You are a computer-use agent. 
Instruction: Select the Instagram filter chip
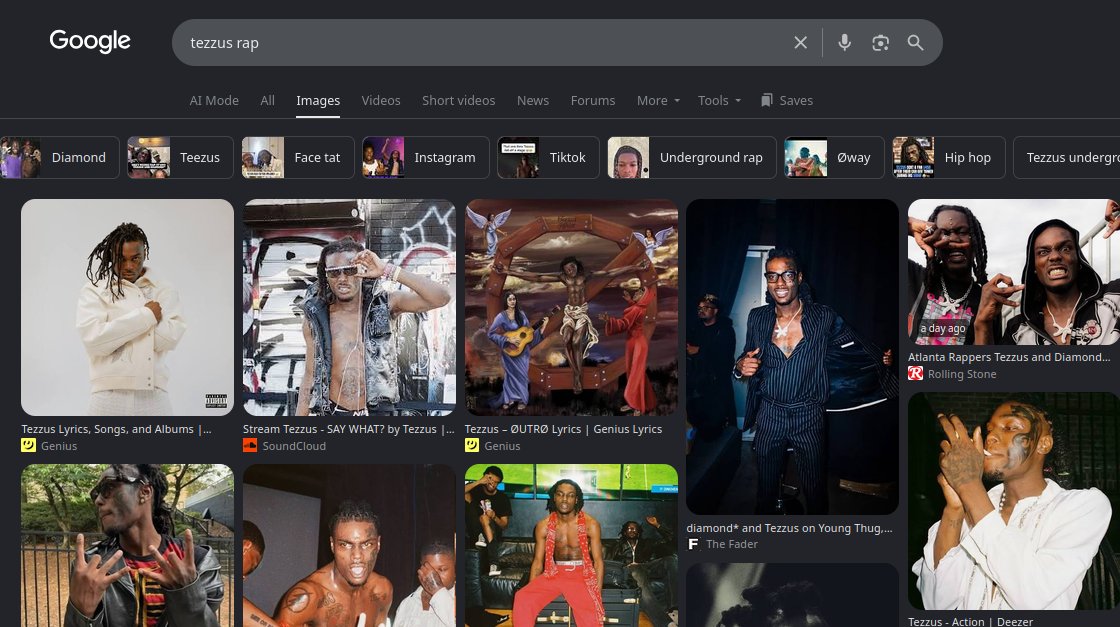[426, 157]
